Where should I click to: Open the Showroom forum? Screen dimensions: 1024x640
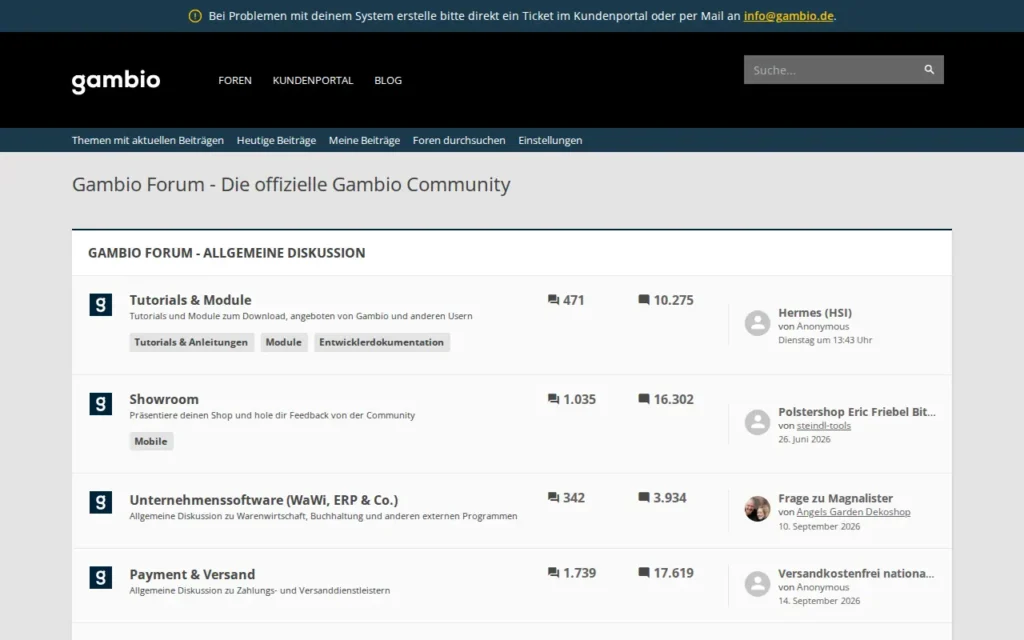(x=164, y=399)
